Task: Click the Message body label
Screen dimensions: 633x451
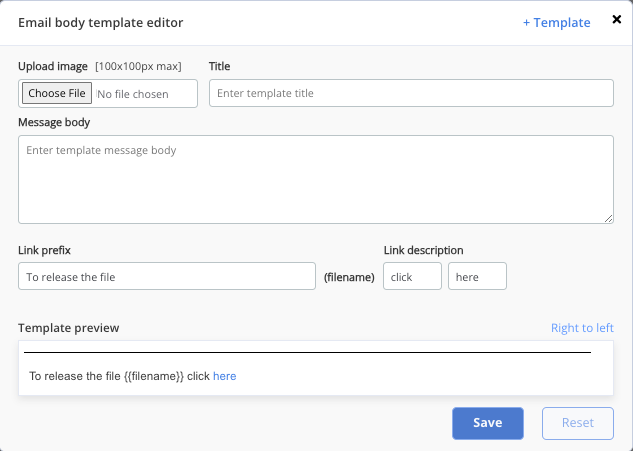Action: [54, 122]
